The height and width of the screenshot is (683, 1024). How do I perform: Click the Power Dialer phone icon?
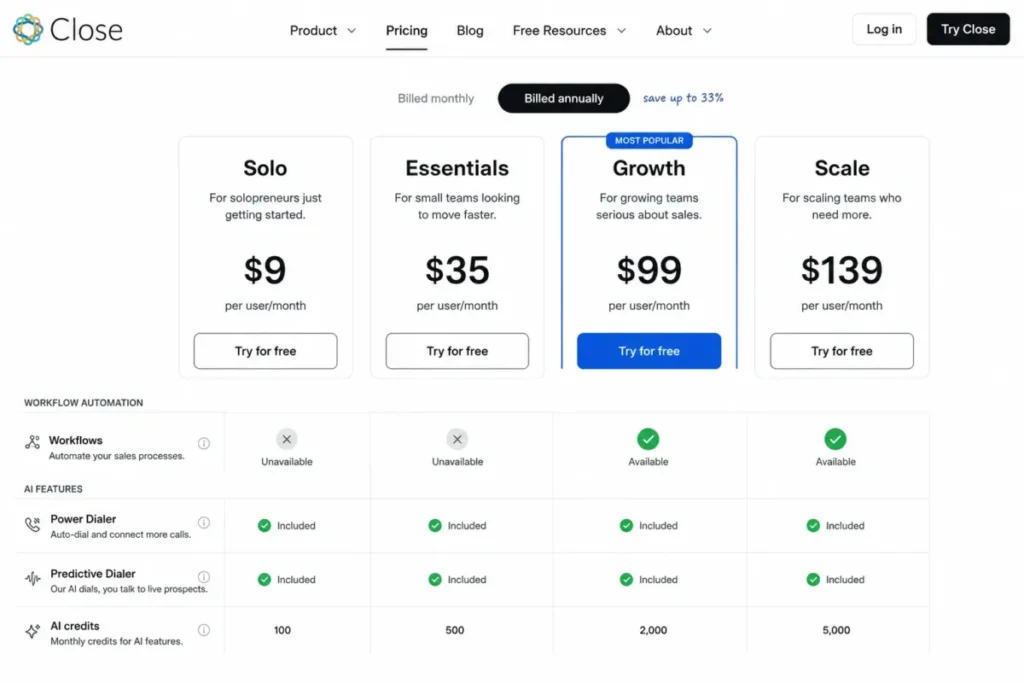pyautogui.click(x=33, y=524)
